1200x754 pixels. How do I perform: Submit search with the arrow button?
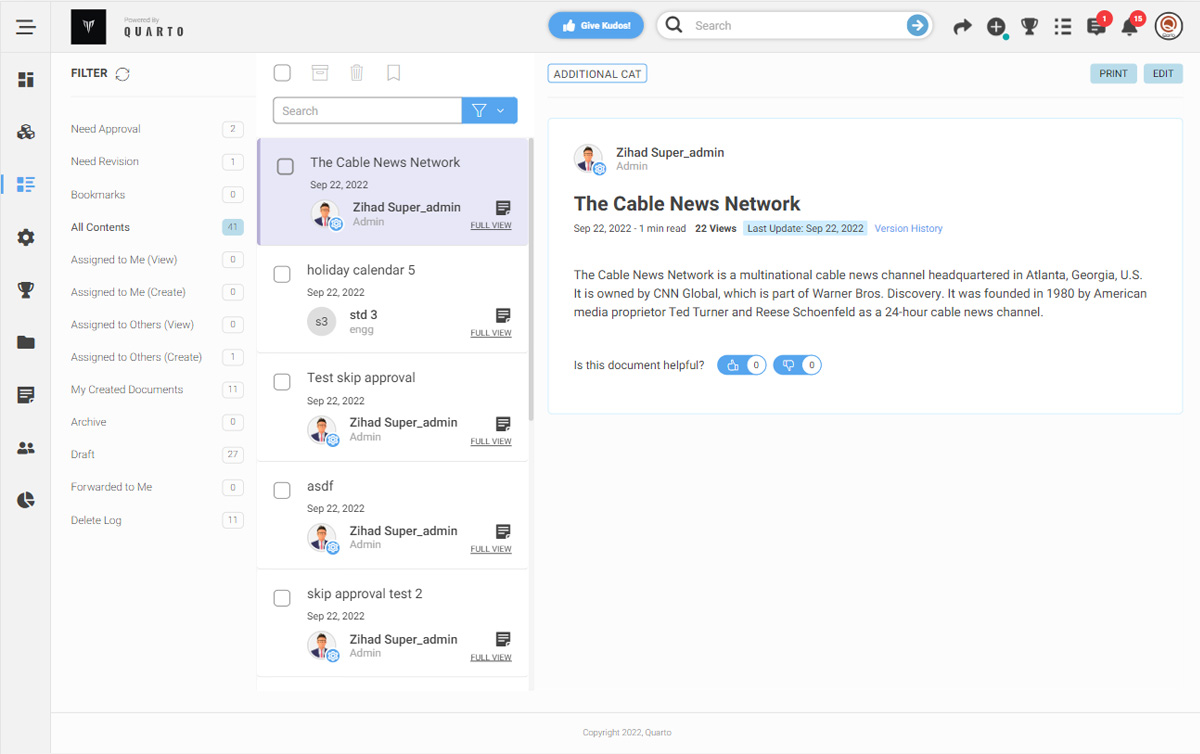pos(917,26)
